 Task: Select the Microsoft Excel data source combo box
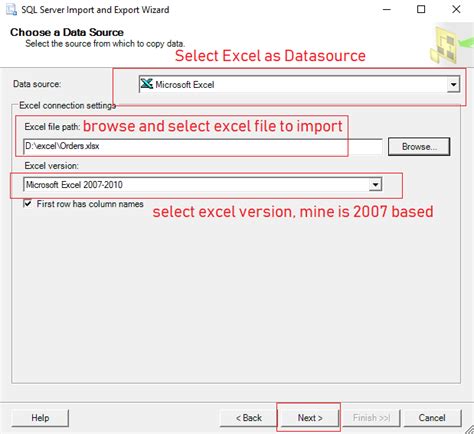[299, 84]
